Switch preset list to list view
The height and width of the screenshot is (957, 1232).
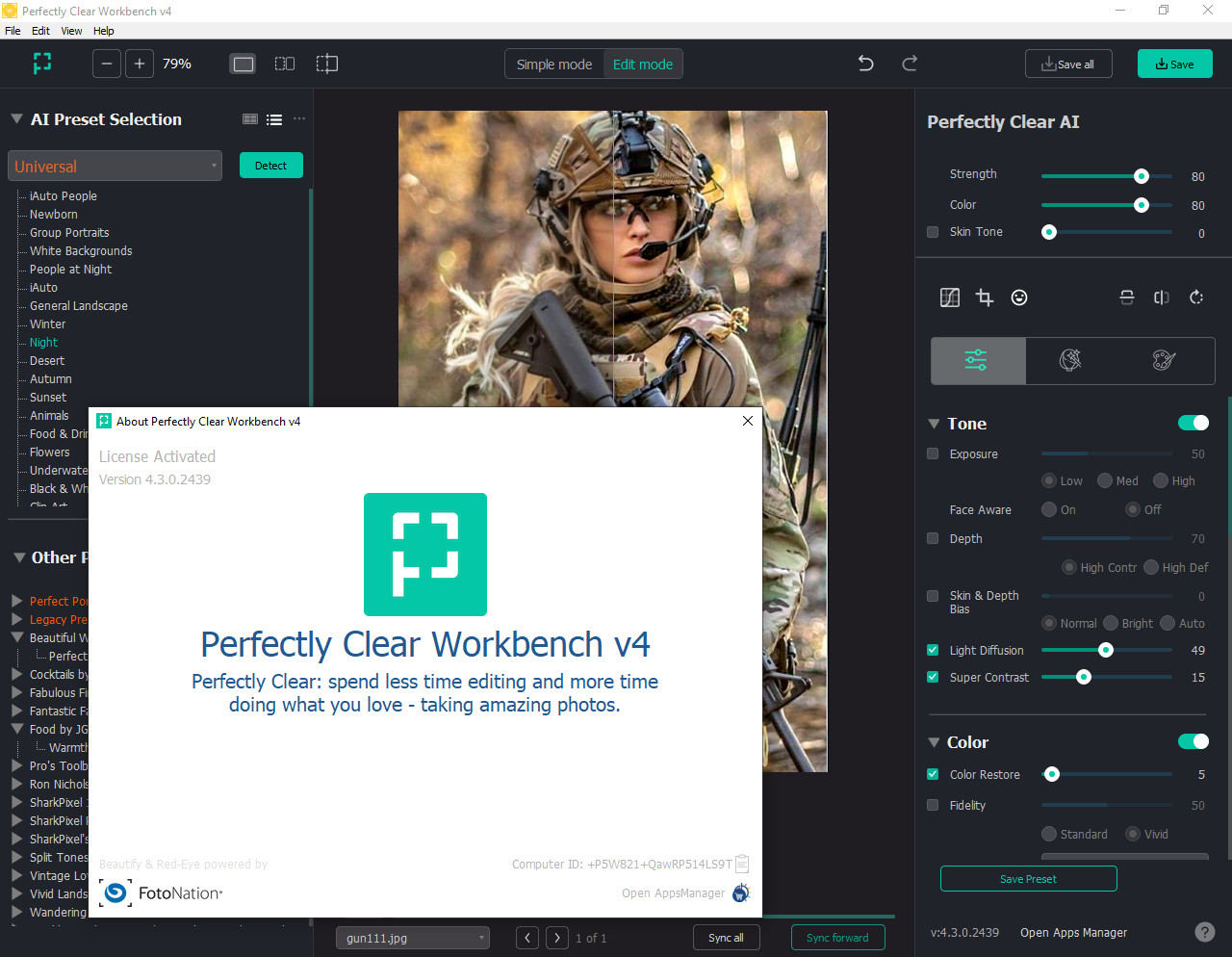[274, 119]
